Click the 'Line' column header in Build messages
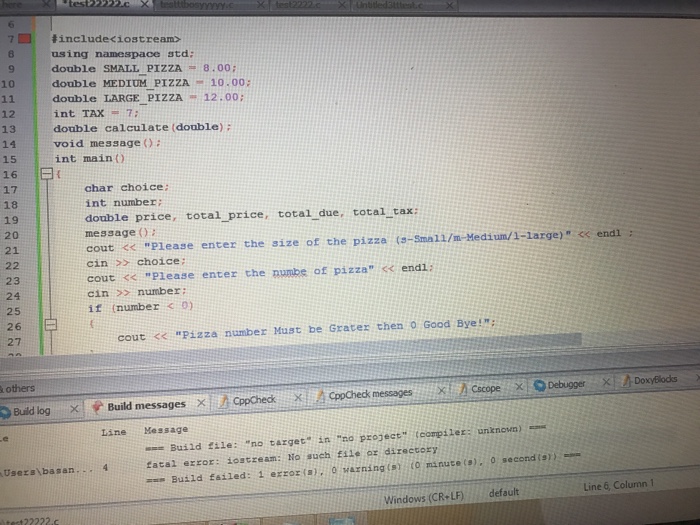This screenshot has height=525, width=700. 113,432
